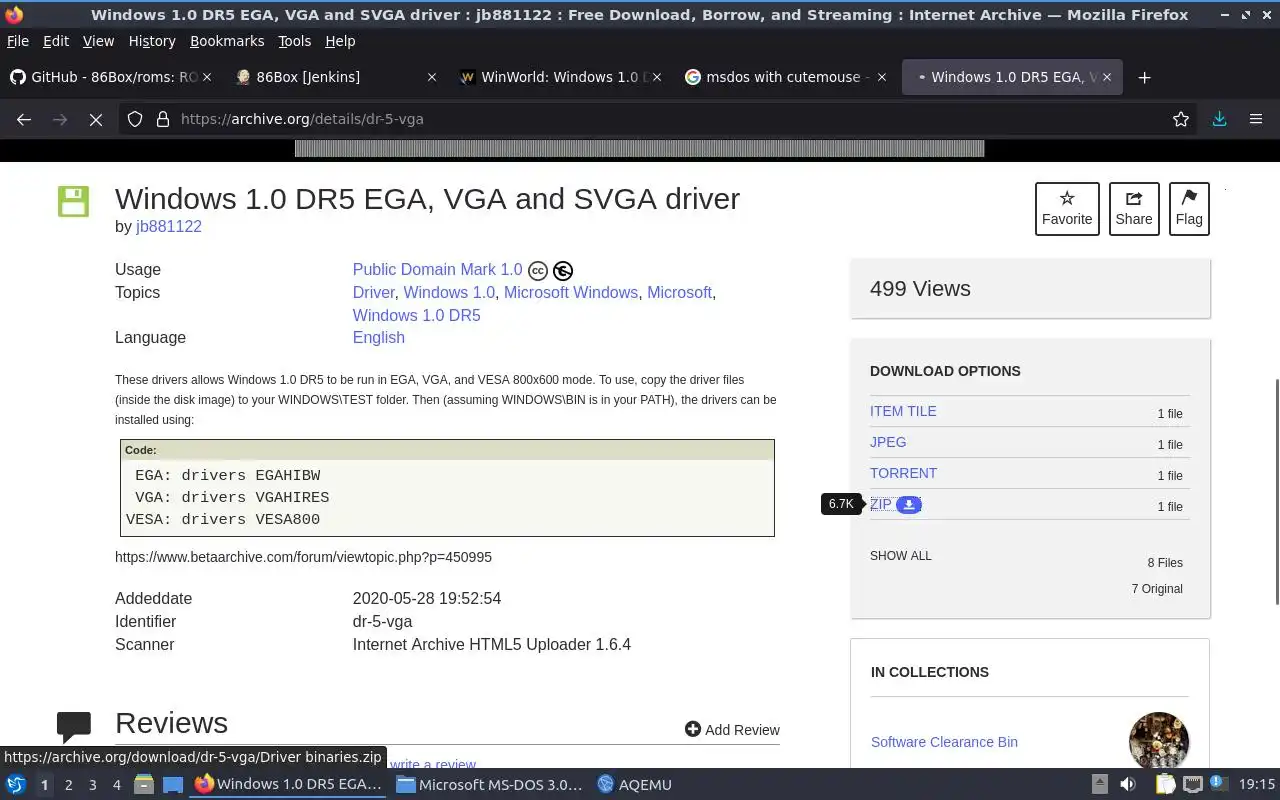Click the Favorite button
This screenshot has height=800, width=1280.
pos(1067,209)
